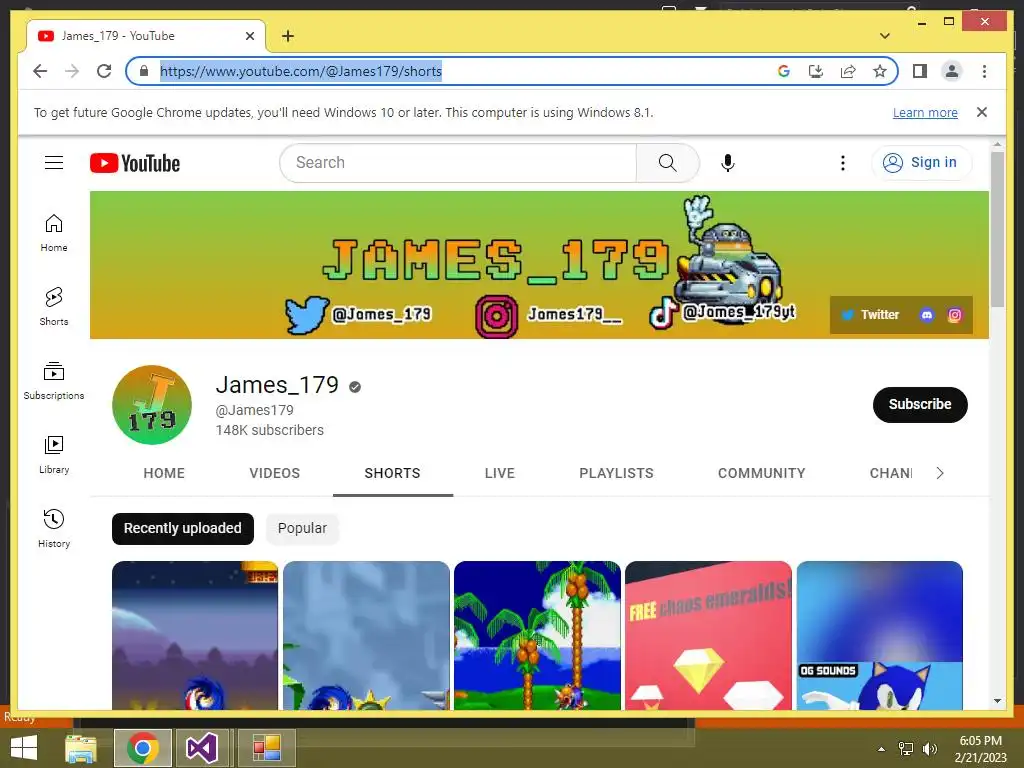Go to Home in the sidebar
Viewport: 1024px width, 768px height.
pyautogui.click(x=54, y=233)
